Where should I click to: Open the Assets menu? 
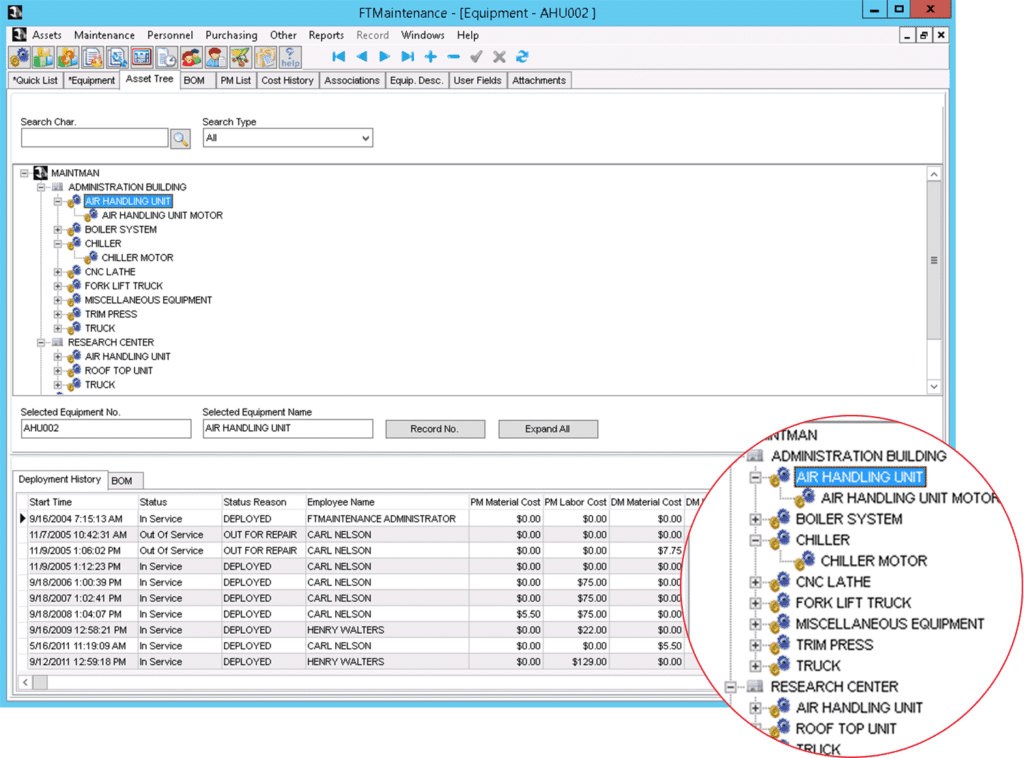click(x=47, y=35)
